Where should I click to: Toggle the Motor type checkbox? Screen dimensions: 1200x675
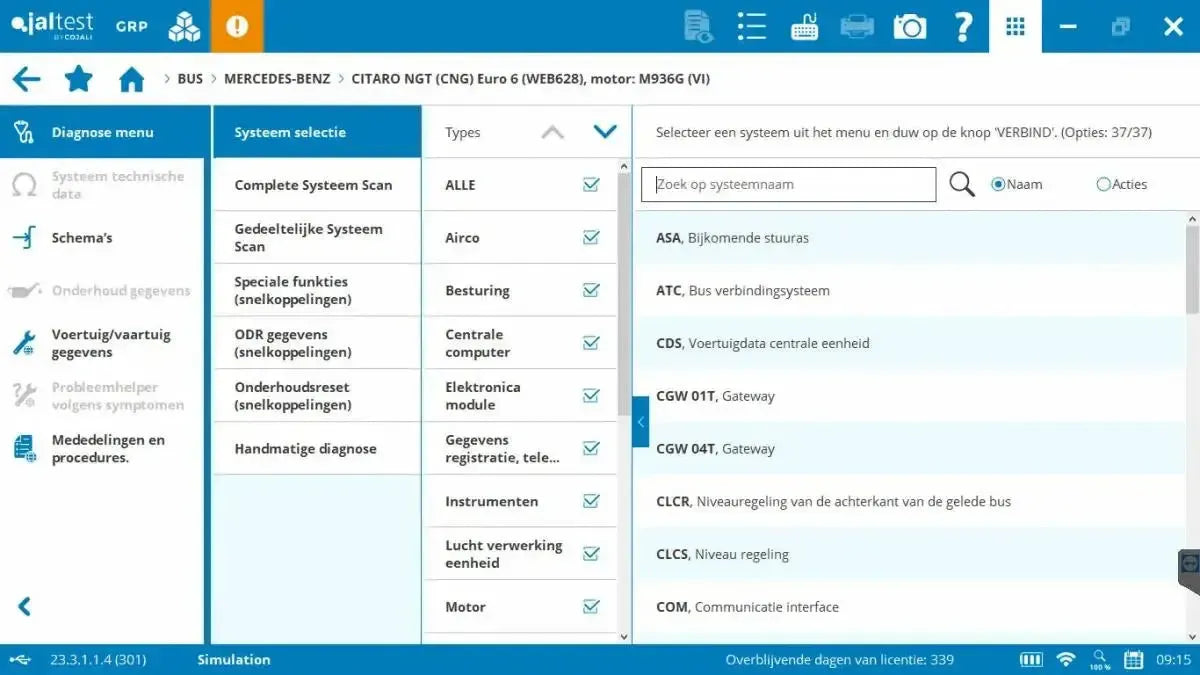click(591, 607)
